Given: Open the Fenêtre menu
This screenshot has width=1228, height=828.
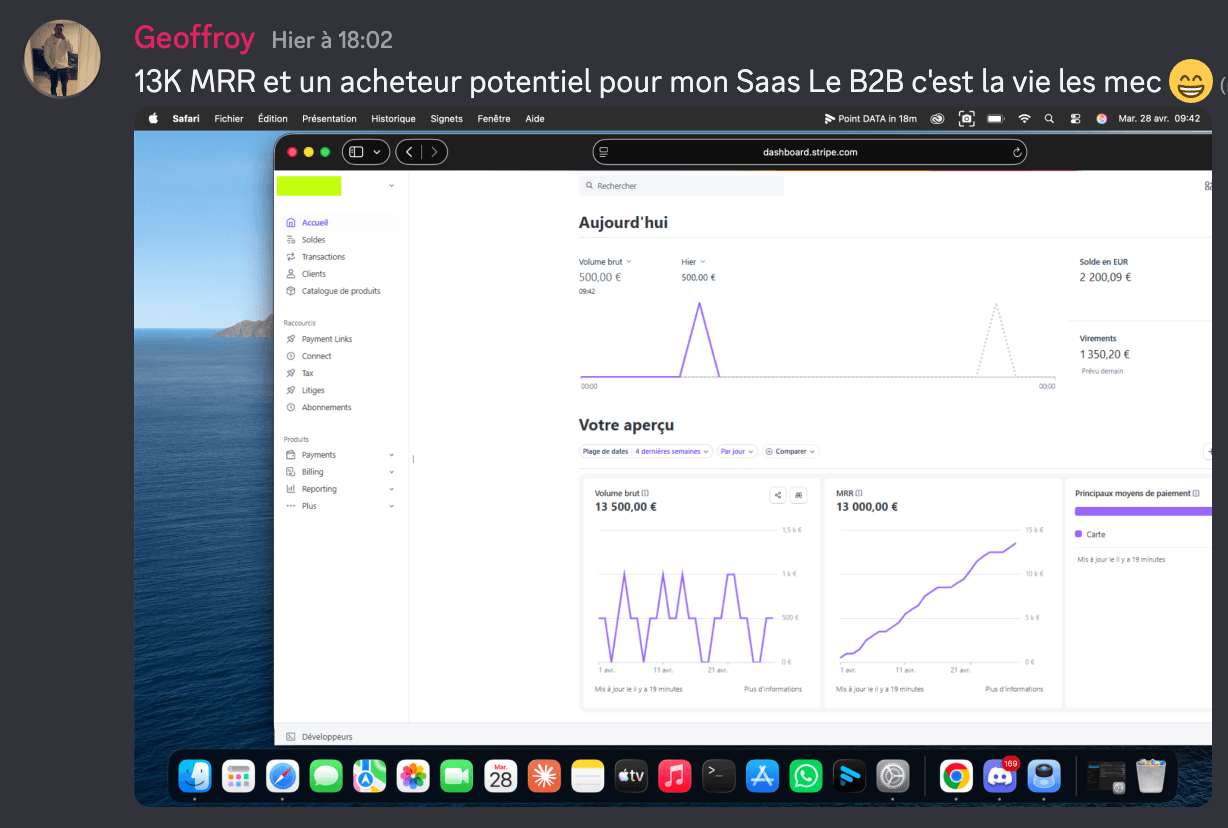Looking at the screenshot, I should [x=494, y=118].
